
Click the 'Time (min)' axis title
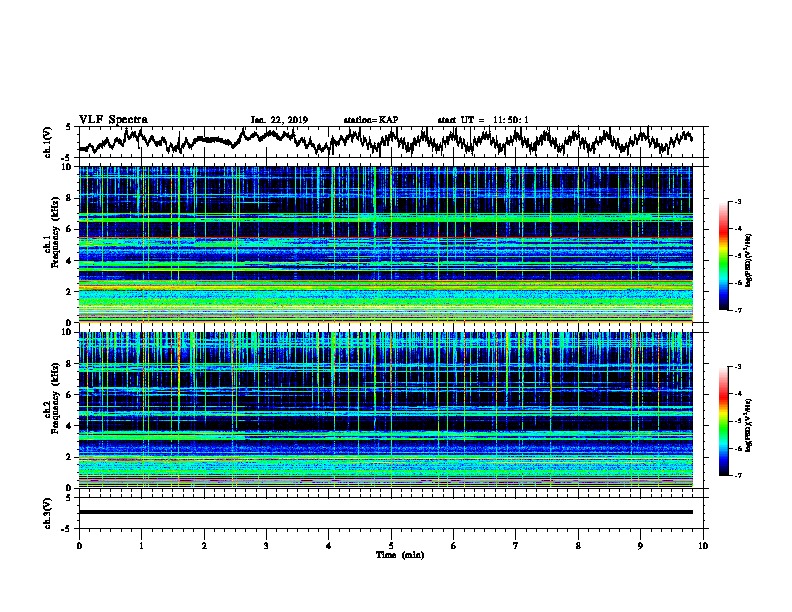point(400,555)
